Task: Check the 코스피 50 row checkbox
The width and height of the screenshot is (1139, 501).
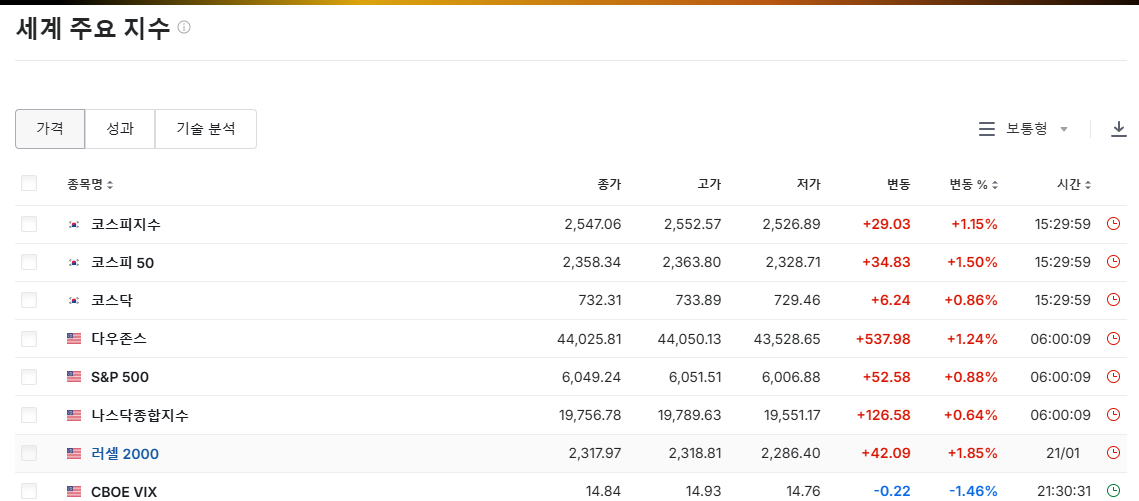Action: click(29, 262)
